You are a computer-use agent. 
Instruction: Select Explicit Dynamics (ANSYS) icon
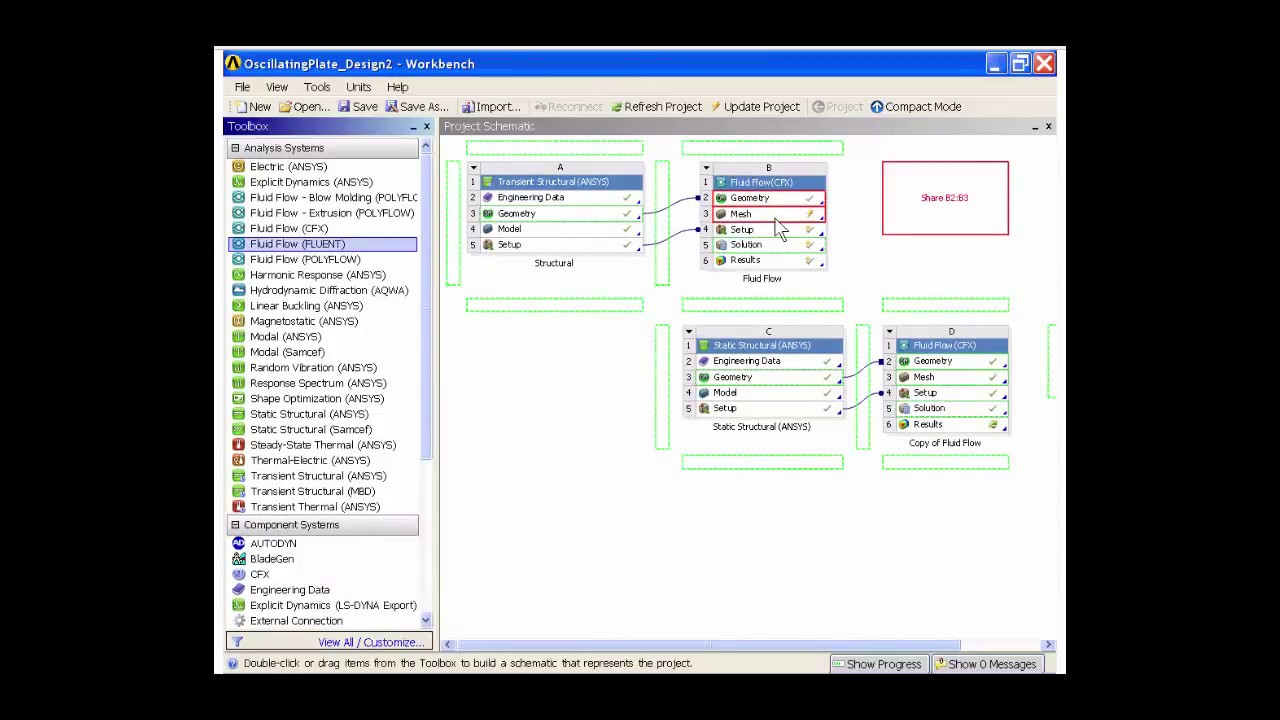coord(238,182)
